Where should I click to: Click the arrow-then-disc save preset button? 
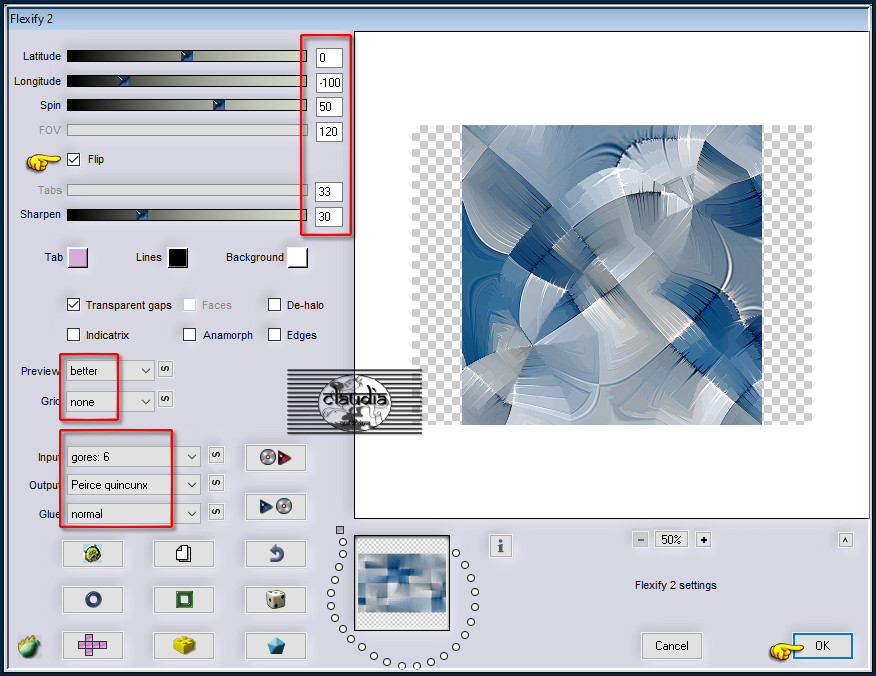275,507
